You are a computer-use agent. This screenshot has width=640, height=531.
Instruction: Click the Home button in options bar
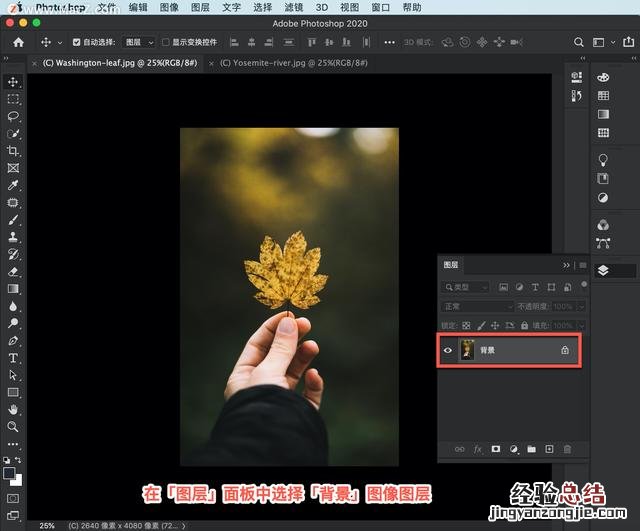coord(17,43)
